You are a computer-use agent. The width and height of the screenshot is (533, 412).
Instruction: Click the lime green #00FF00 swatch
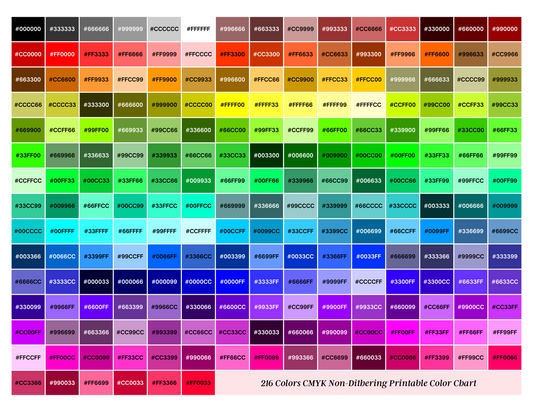coord(403,155)
